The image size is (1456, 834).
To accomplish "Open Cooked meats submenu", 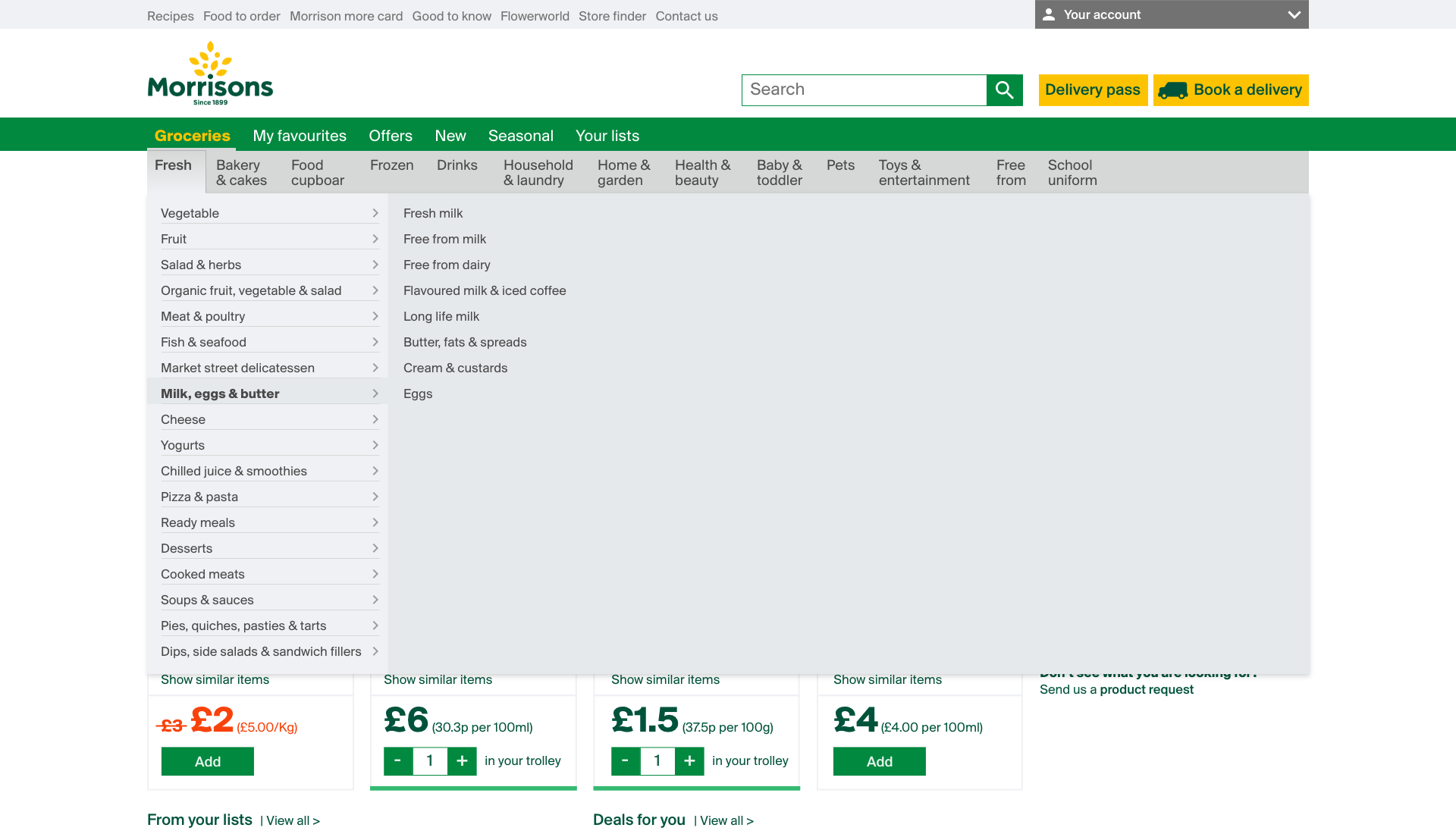I will pyautogui.click(x=269, y=574).
